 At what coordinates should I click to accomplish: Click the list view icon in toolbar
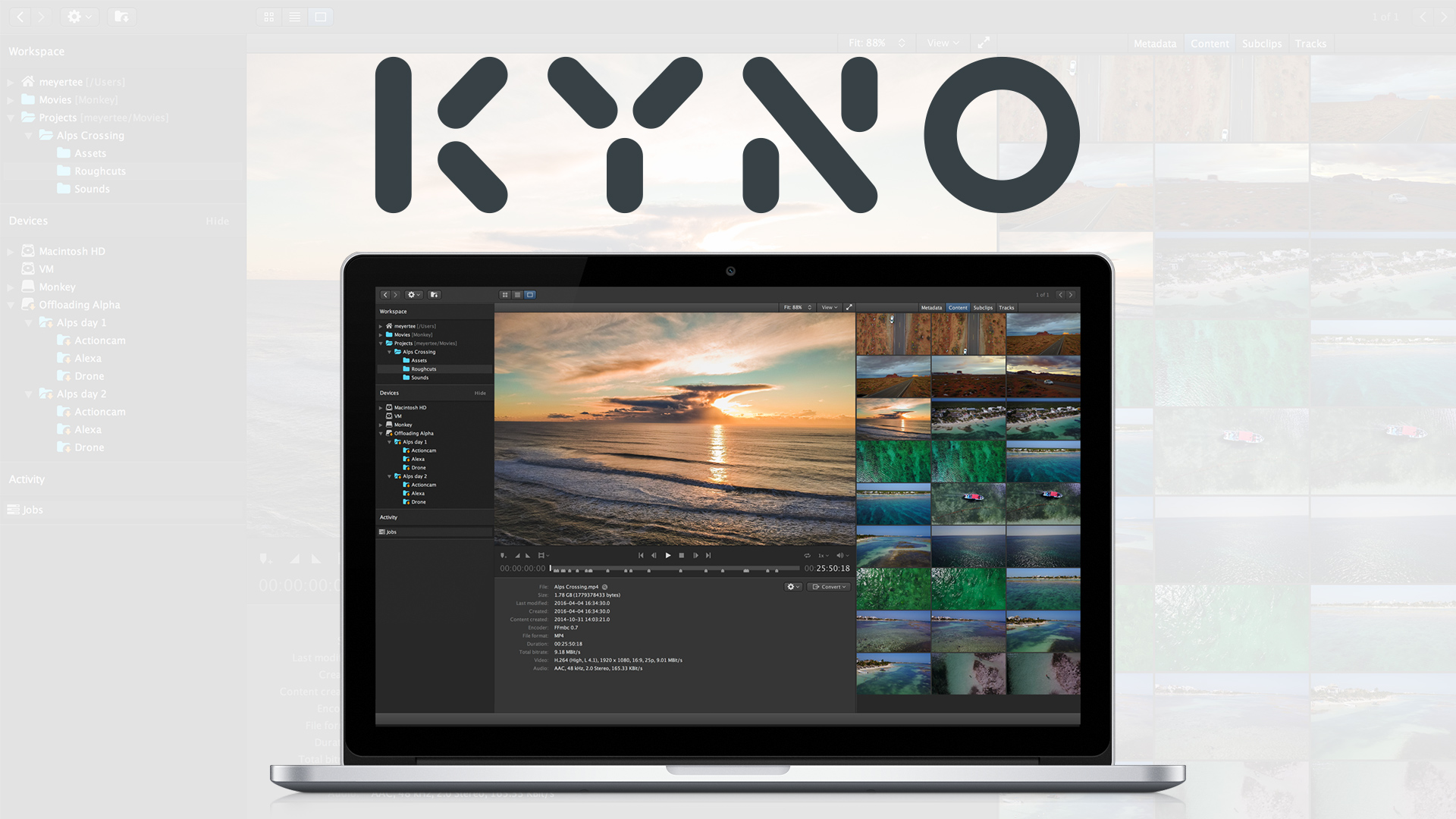294,16
